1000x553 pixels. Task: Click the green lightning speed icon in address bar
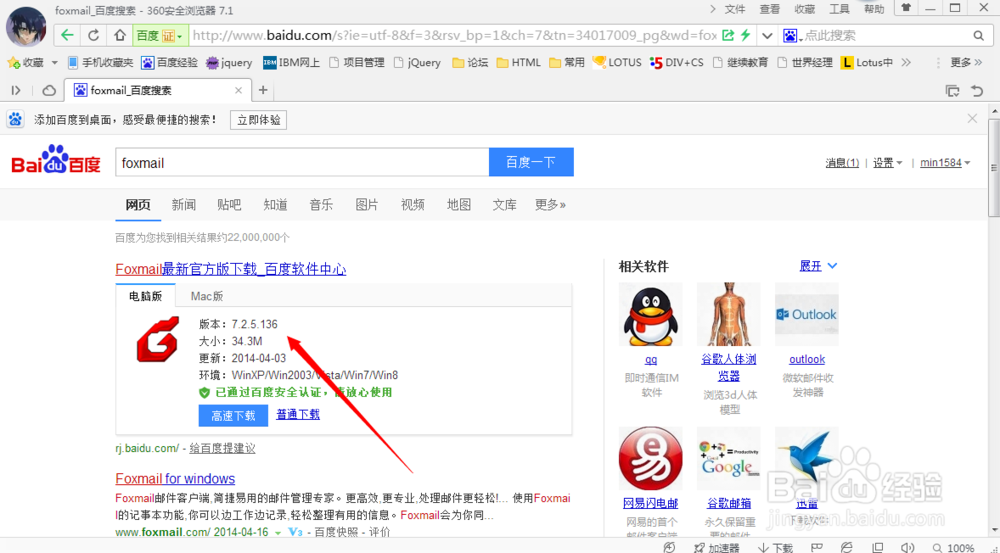pos(745,35)
